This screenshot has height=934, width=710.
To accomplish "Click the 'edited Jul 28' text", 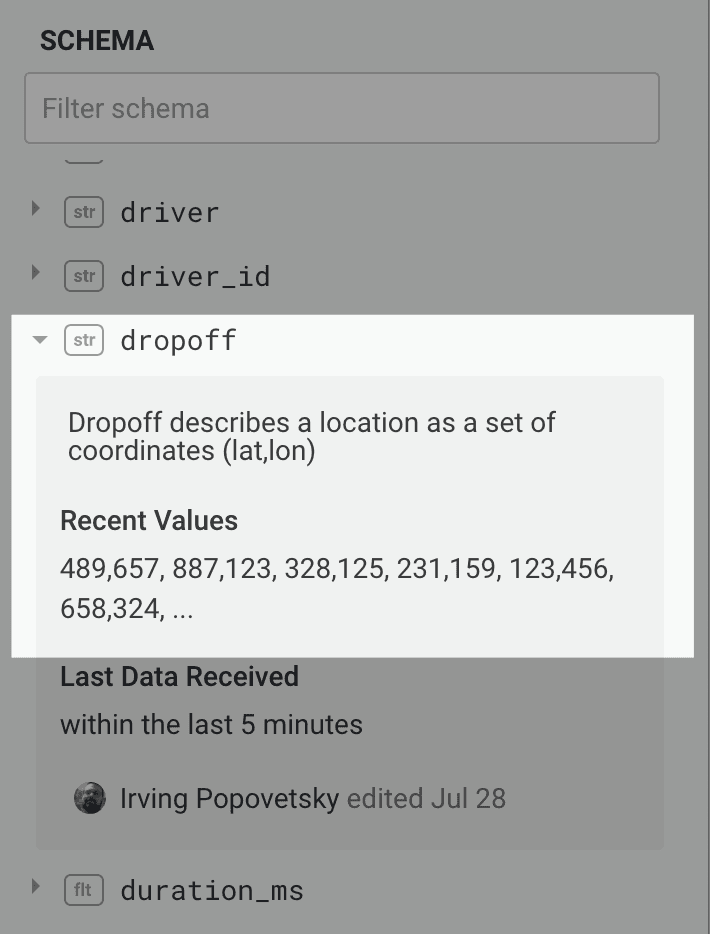I will (x=426, y=799).
